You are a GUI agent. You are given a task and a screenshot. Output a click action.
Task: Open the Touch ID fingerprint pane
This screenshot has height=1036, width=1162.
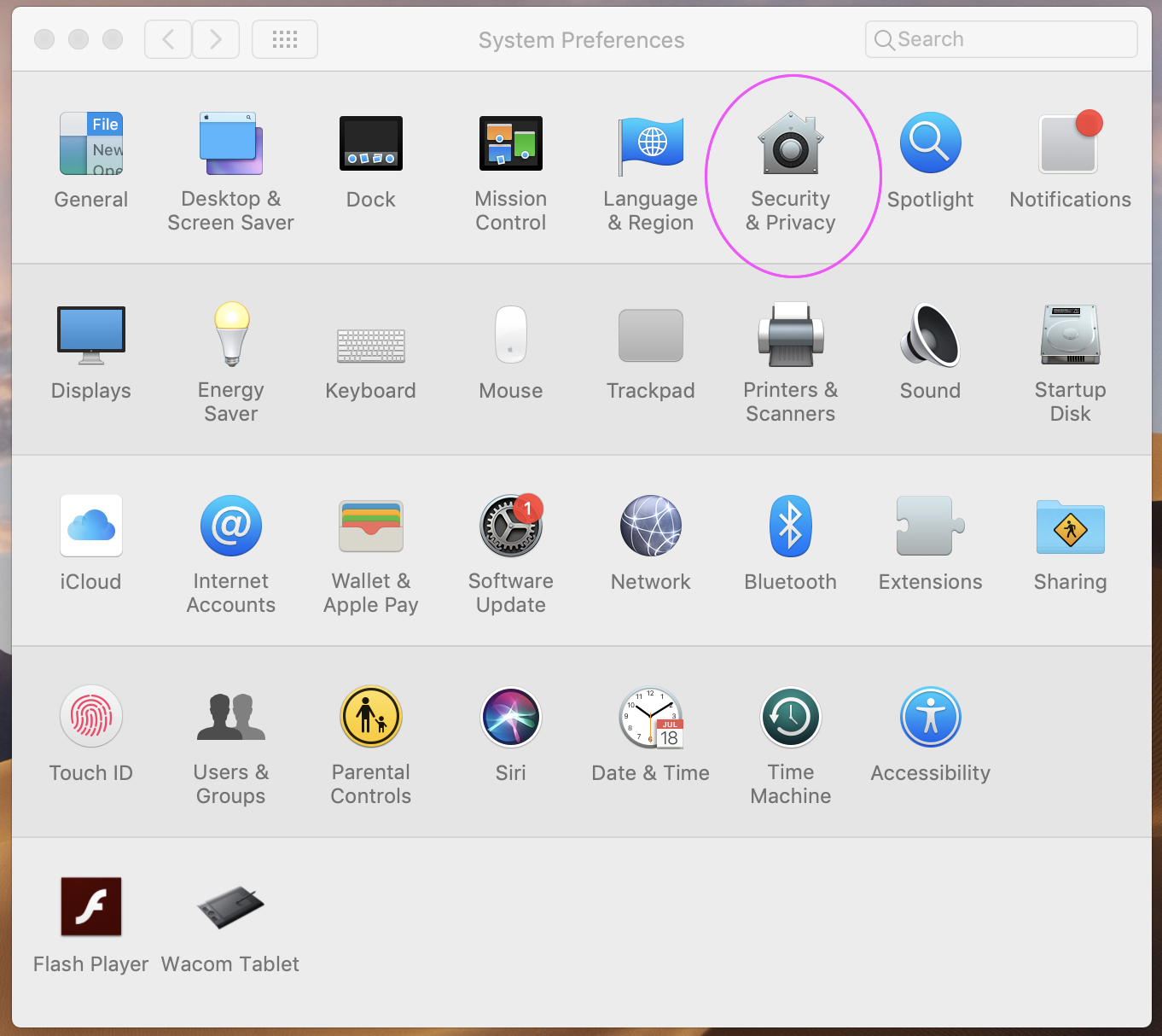coord(91,718)
